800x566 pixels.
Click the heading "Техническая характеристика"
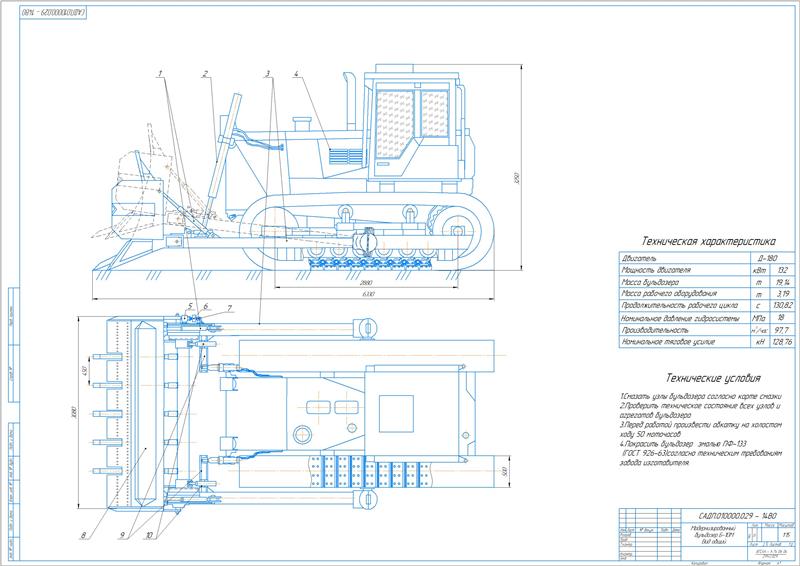708,241
